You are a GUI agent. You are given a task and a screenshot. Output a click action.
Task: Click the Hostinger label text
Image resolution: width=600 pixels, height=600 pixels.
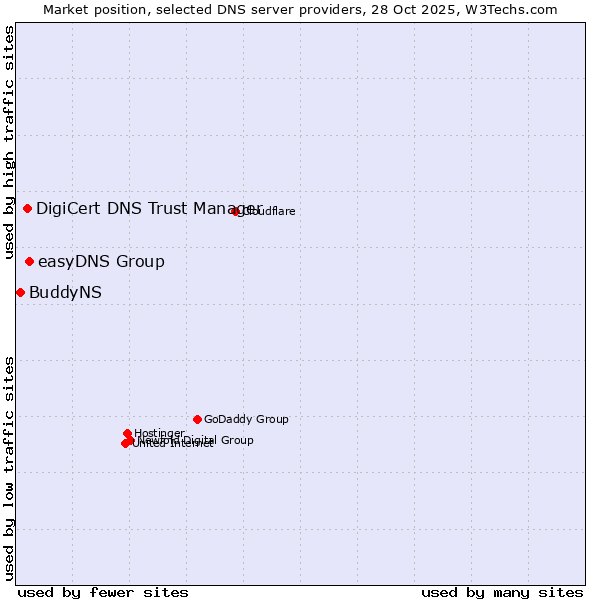159,433
